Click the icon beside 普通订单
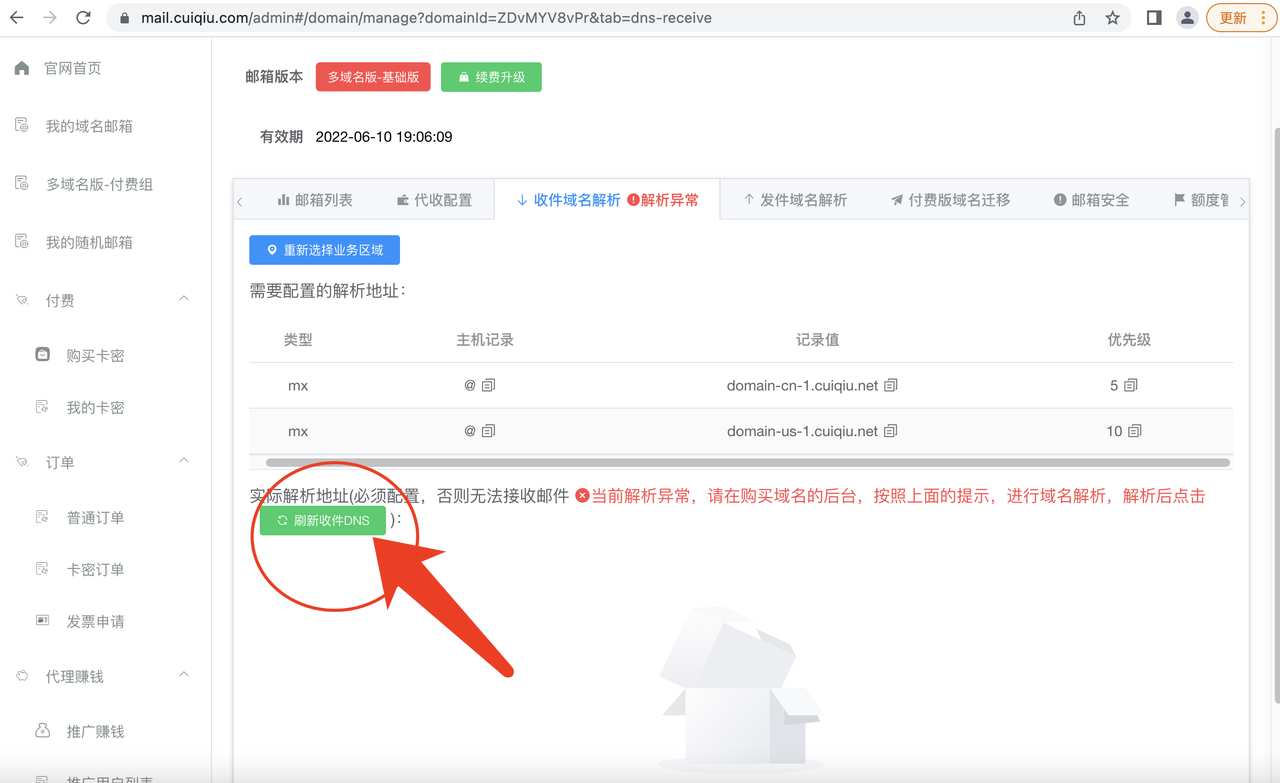This screenshot has width=1280, height=783. 42,516
